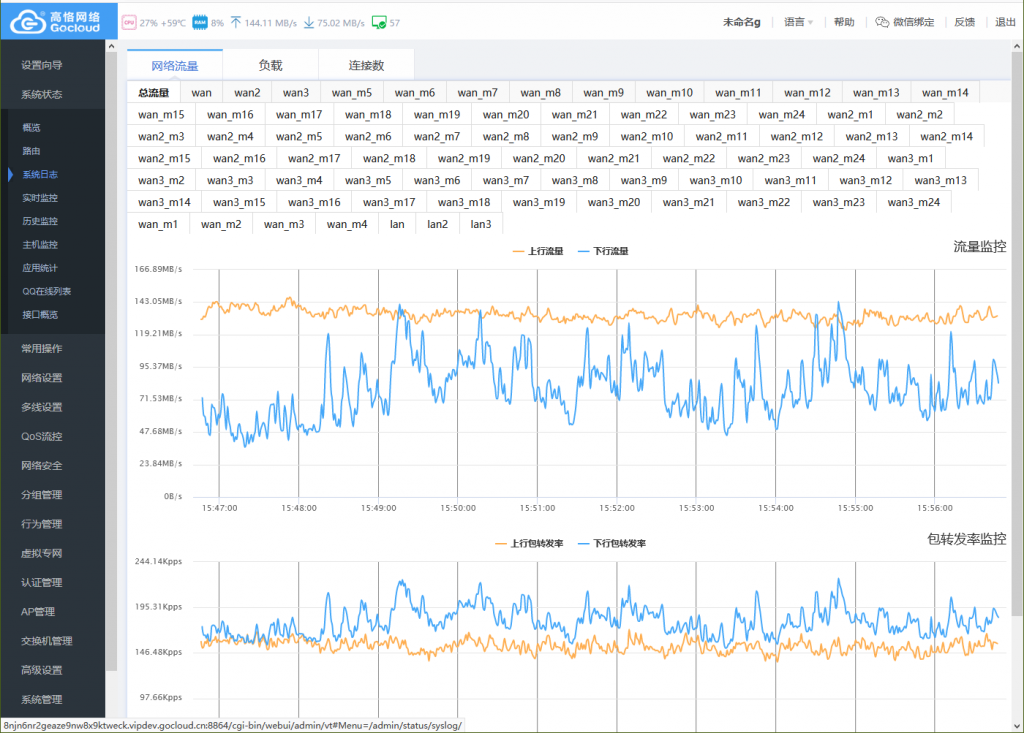Select the wan2 interface tab

coord(247,93)
